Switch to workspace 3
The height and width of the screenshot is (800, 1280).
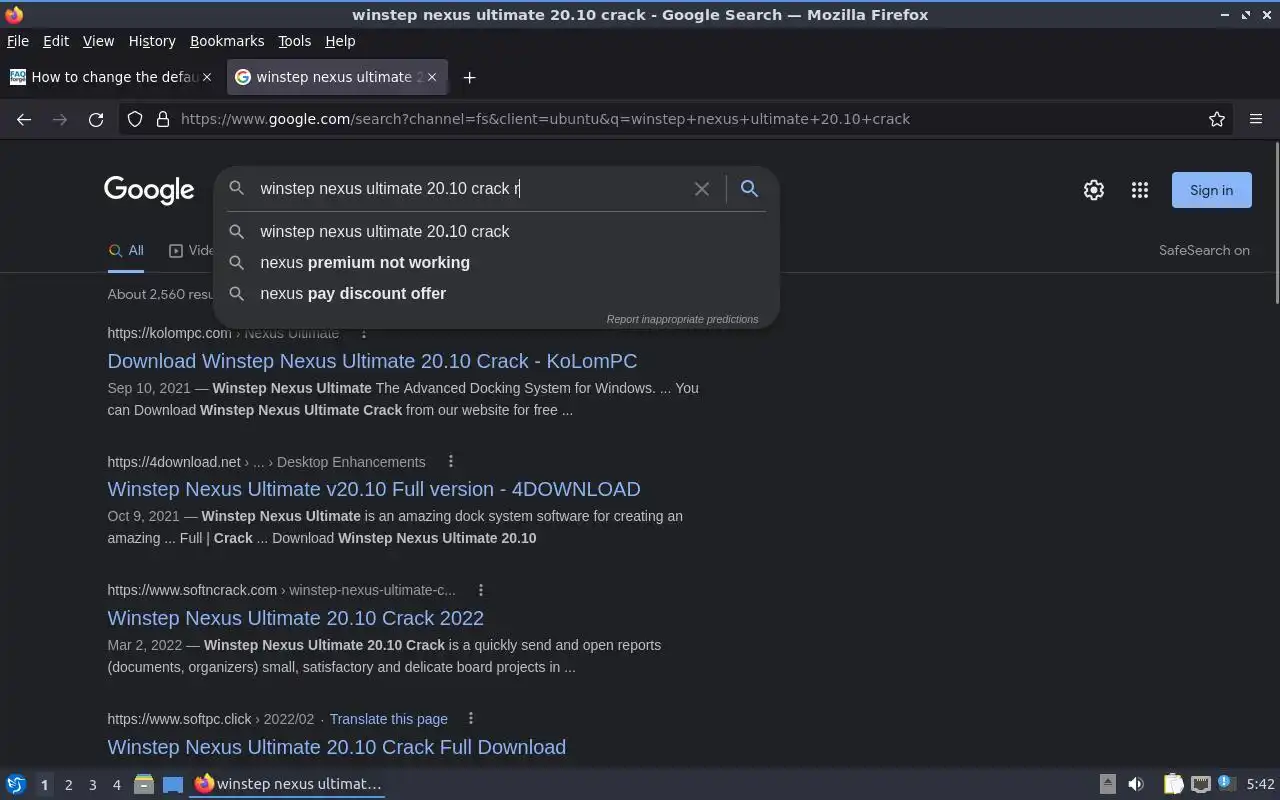pyautogui.click(x=92, y=784)
